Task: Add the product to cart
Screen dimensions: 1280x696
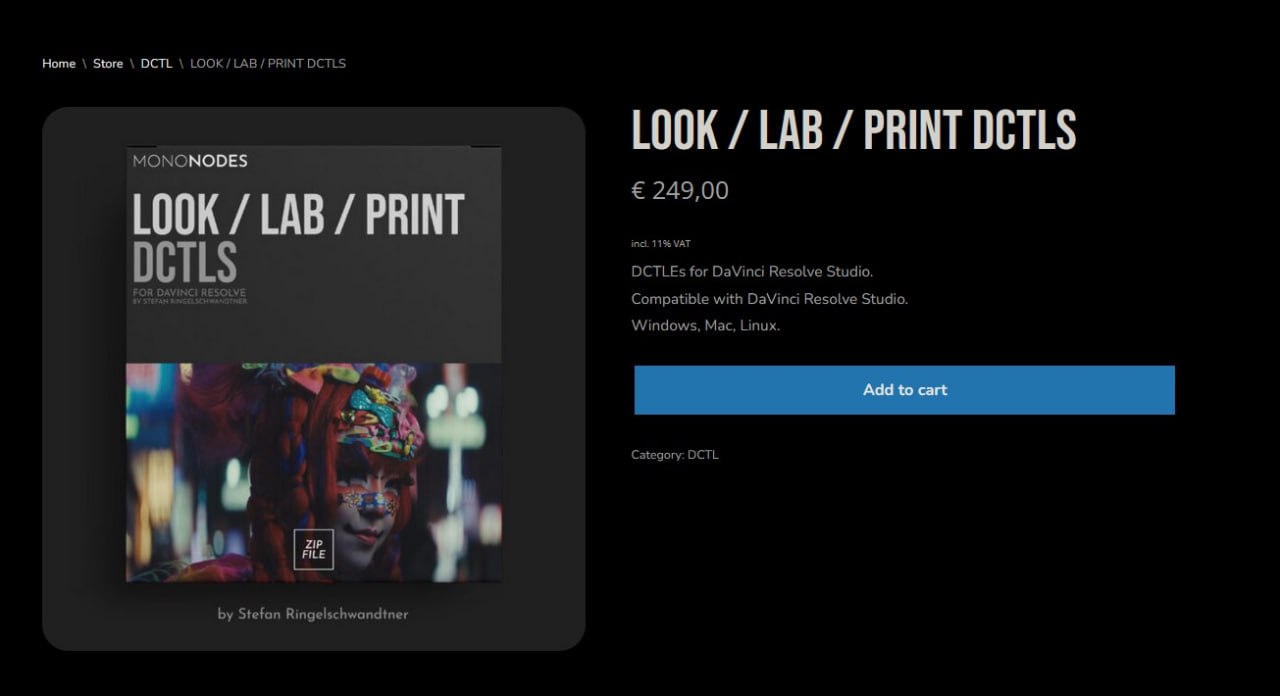Action: 904,390
